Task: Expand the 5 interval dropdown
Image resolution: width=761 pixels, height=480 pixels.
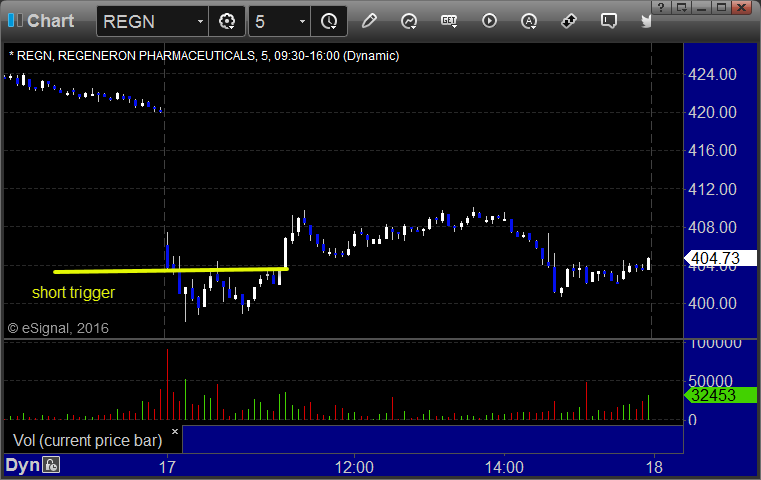Action: (x=302, y=22)
